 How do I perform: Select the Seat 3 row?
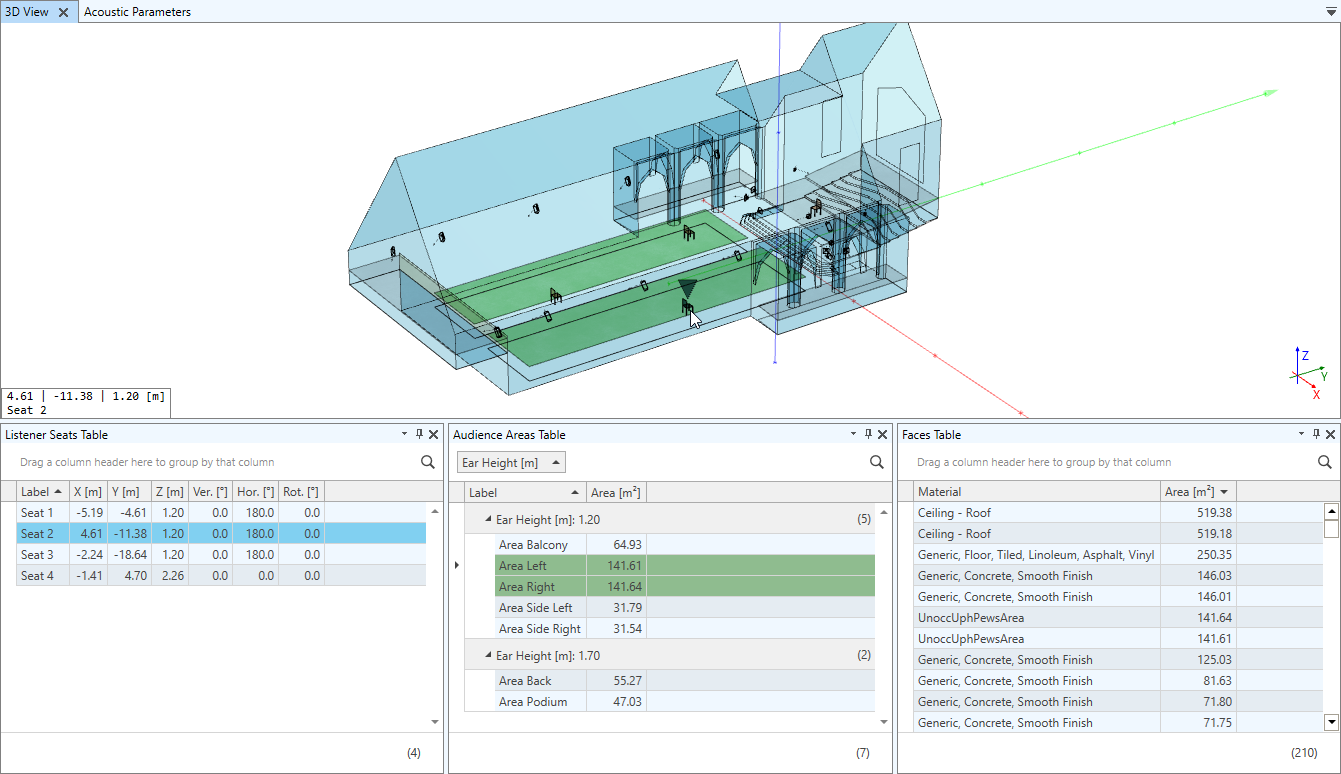221,554
